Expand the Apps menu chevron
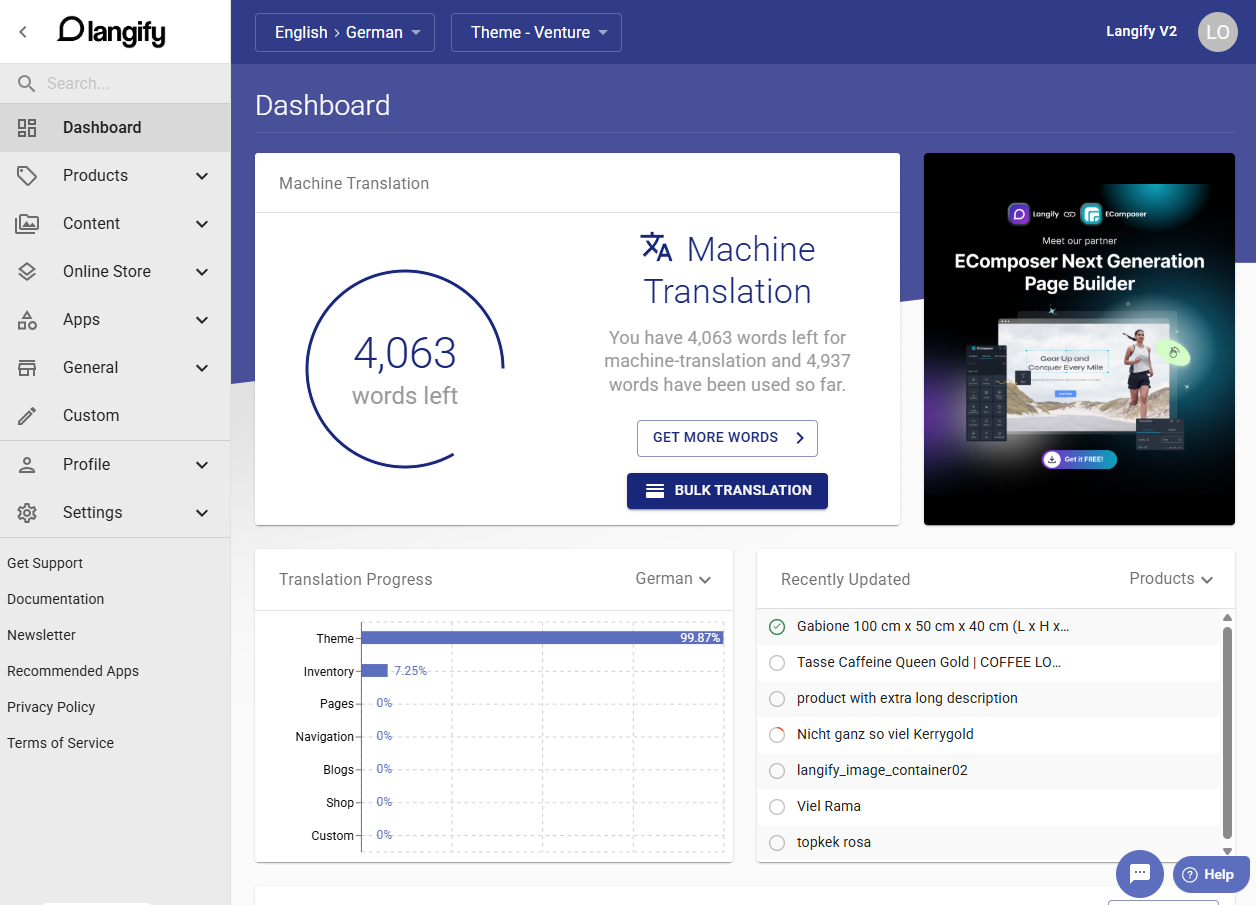Screen dimensions: 1256x905 click(x=202, y=320)
